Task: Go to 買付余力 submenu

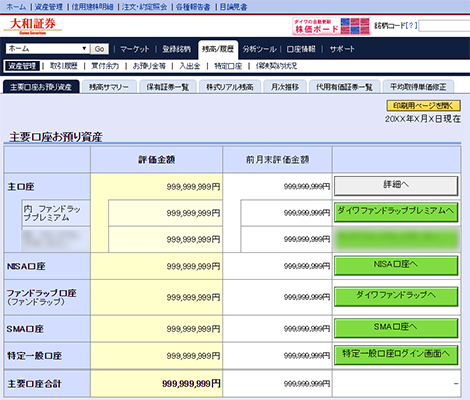Action: point(105,66)
